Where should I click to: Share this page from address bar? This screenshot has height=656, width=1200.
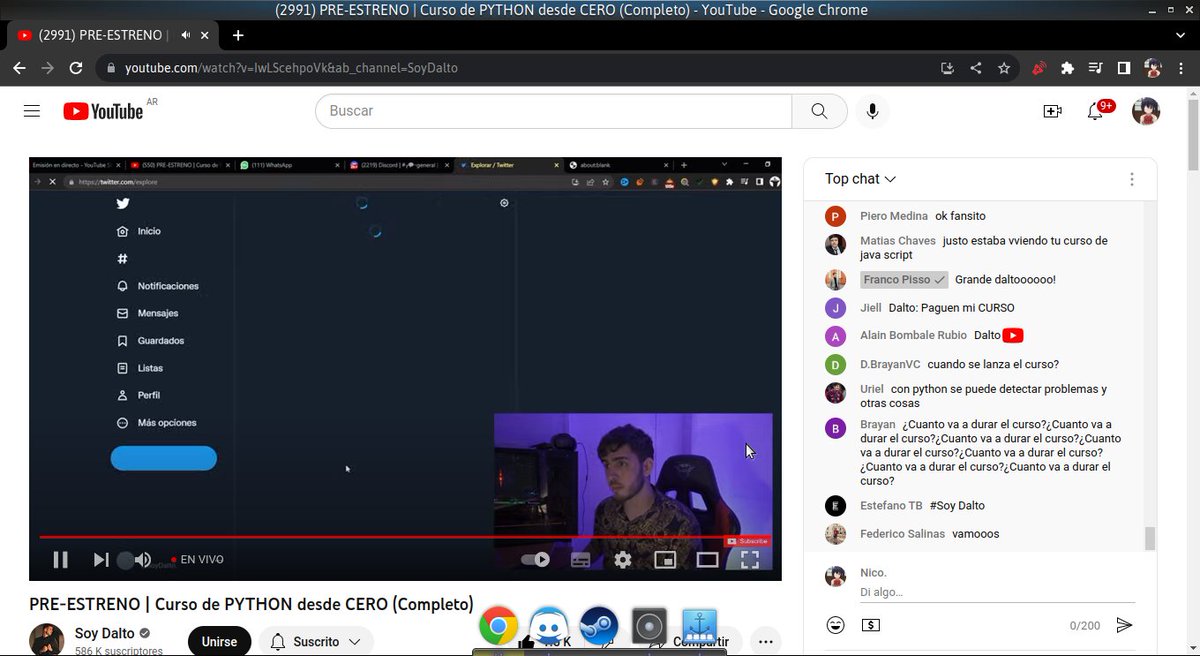tap(976, 68)
